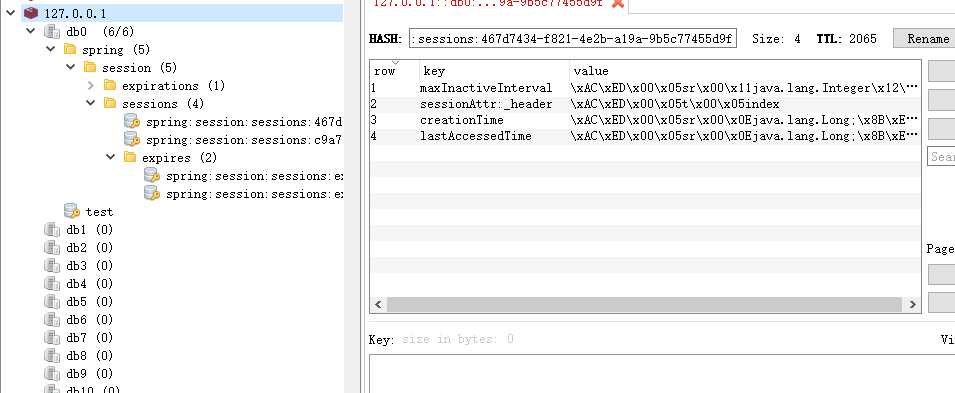Click the HASH key name field
955x393 pixels.
[573, 38]
